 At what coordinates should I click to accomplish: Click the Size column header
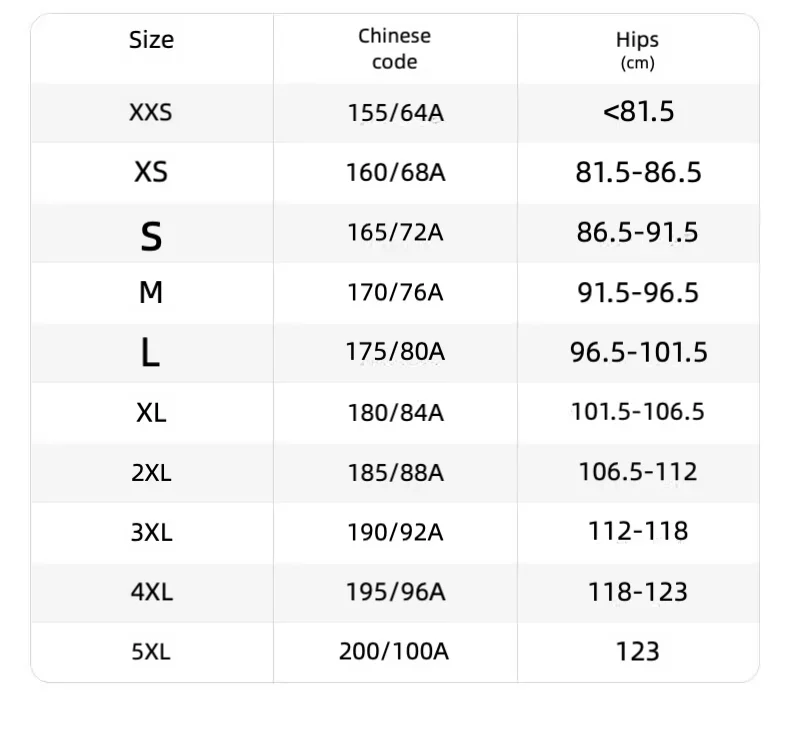pos(151,40)
